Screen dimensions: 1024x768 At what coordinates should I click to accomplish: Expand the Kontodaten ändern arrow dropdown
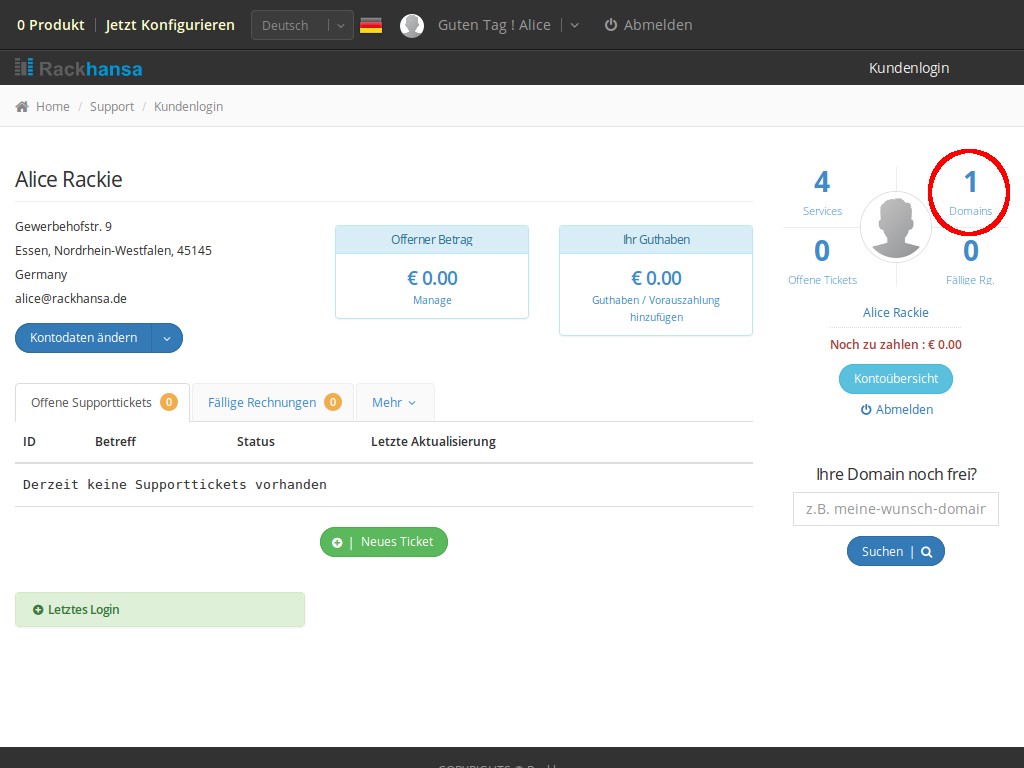tap(167, 338)
